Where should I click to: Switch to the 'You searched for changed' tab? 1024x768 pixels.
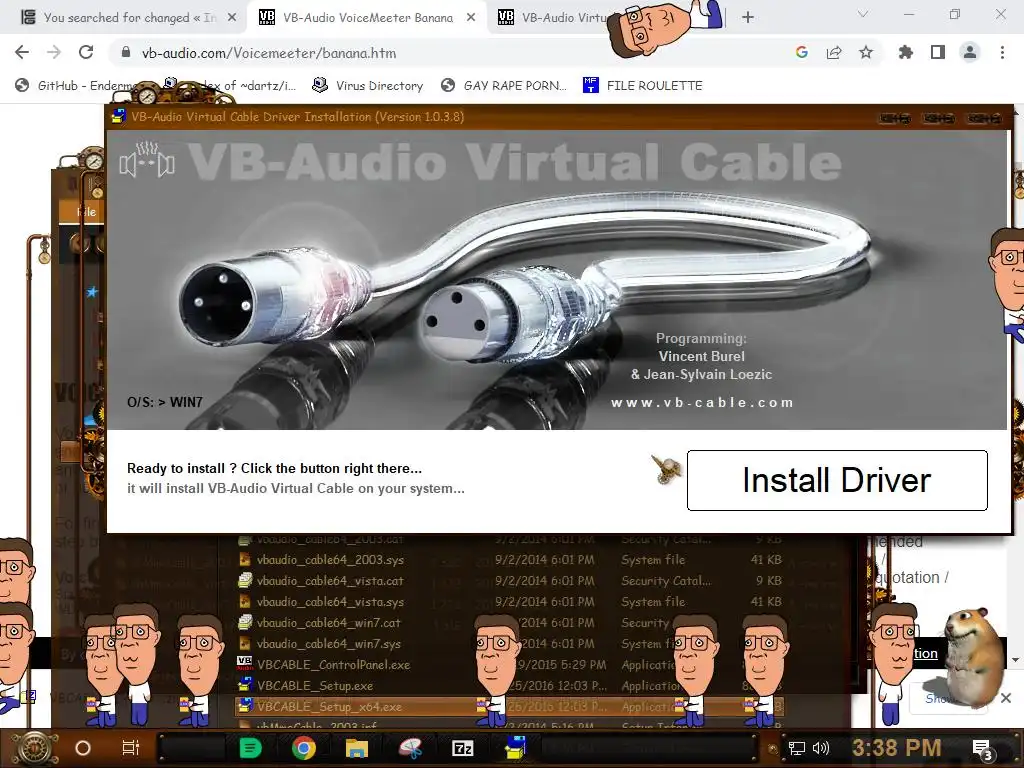[x=127, y=18]
